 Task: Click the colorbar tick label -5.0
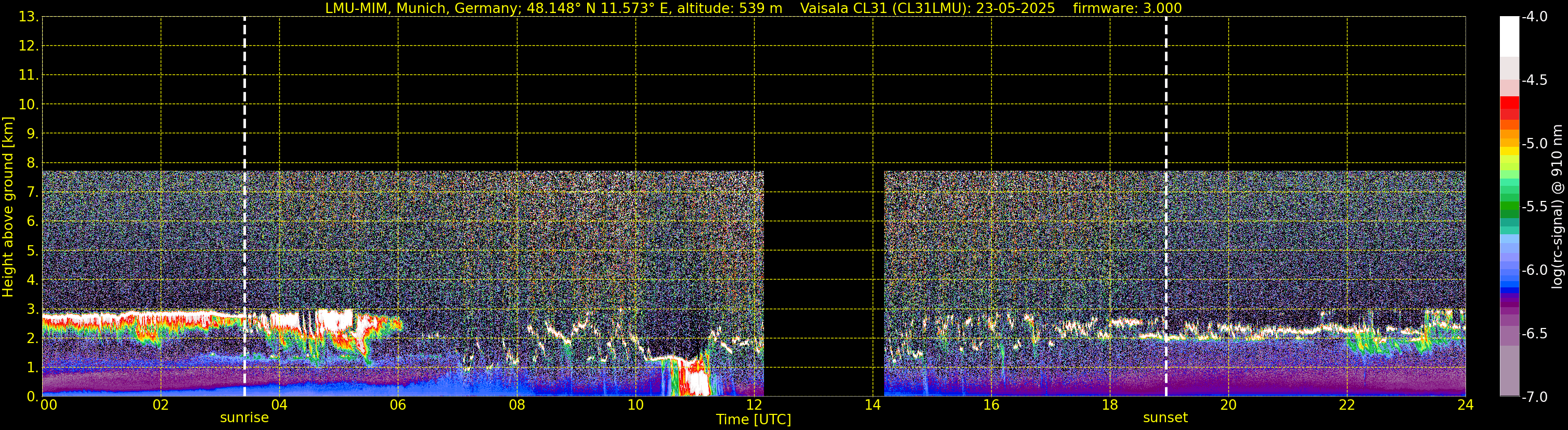coord(1534,143)
